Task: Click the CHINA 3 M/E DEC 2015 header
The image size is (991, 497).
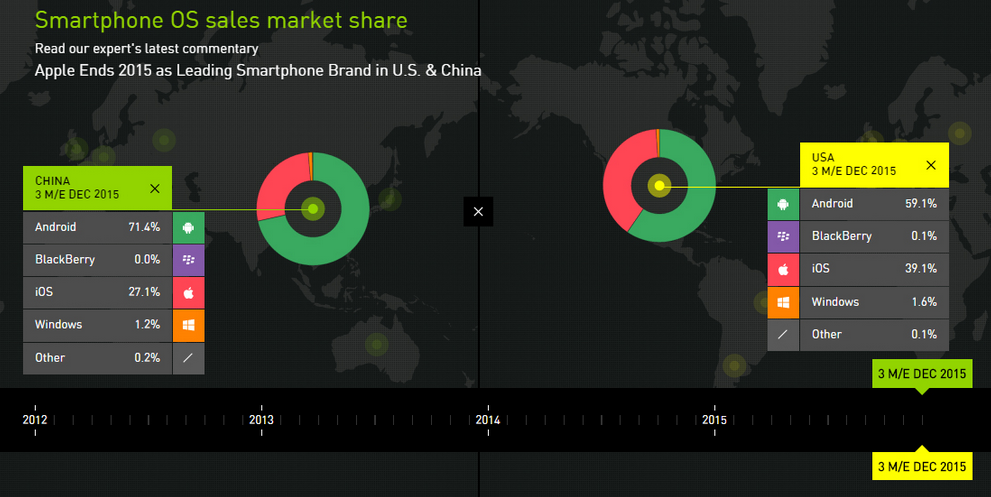Action: click(x=97, y=188)
